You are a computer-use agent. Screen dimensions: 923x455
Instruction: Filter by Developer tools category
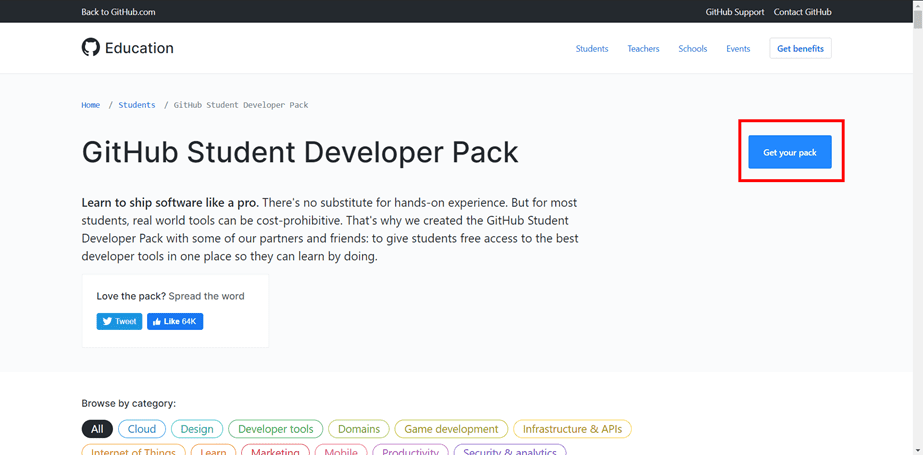click(x=275, y=429)
